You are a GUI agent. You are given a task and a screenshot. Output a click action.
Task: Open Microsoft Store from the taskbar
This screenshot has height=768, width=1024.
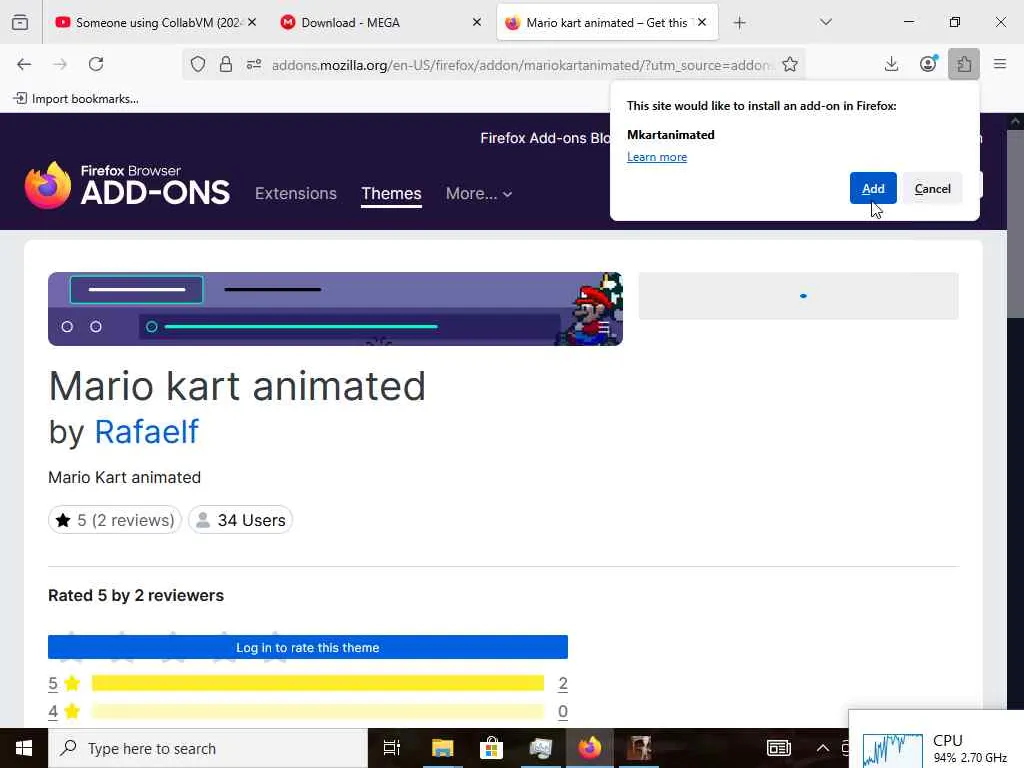[491, 748]
